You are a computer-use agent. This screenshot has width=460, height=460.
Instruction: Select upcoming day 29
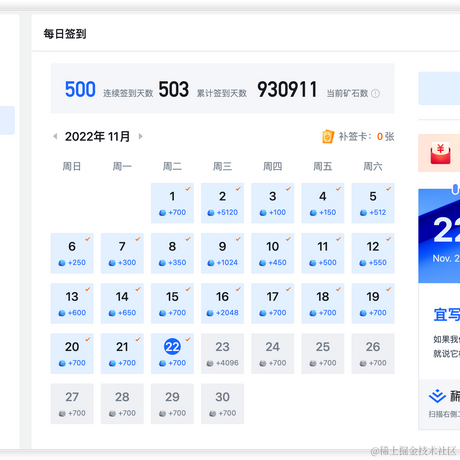coord(172,404)
